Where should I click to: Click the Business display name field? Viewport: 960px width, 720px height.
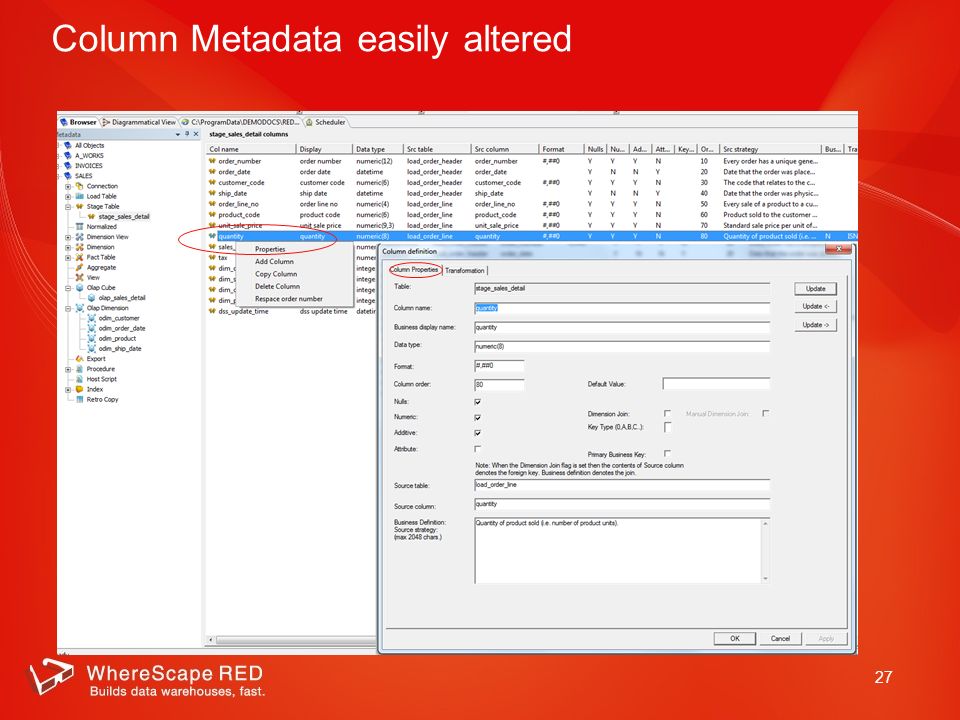click(622, 328)
